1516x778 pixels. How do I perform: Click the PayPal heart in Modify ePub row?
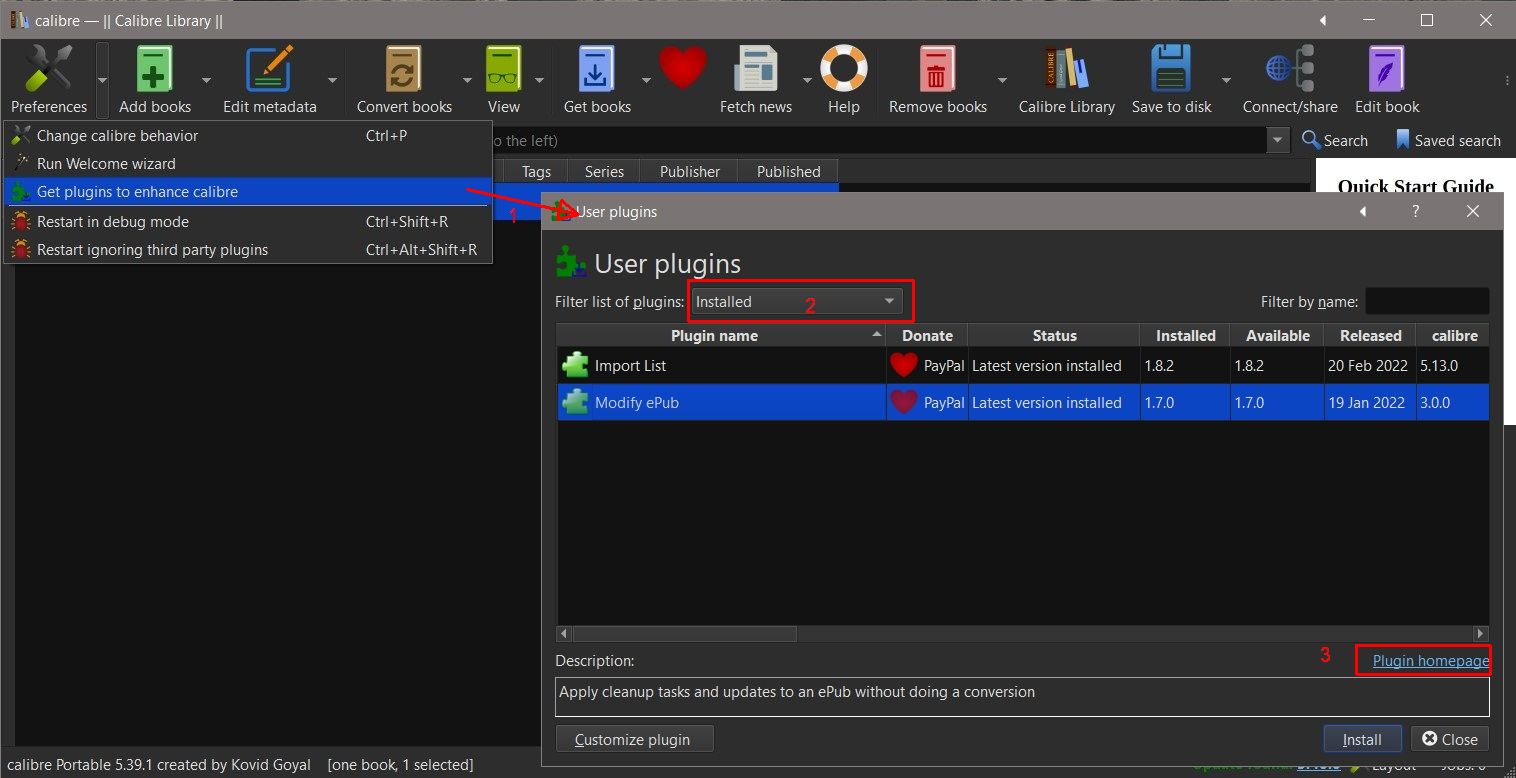(904, 402)
